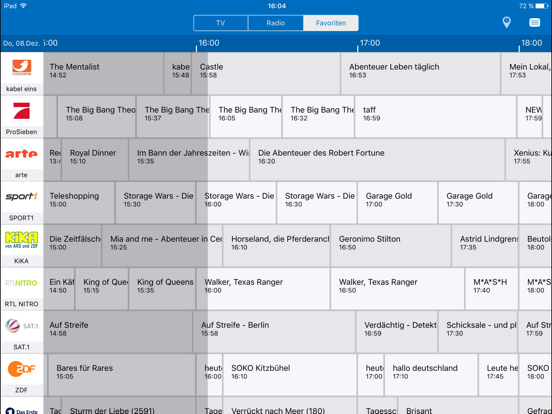Tap the Das Erste channel logo

click(22, 410)
